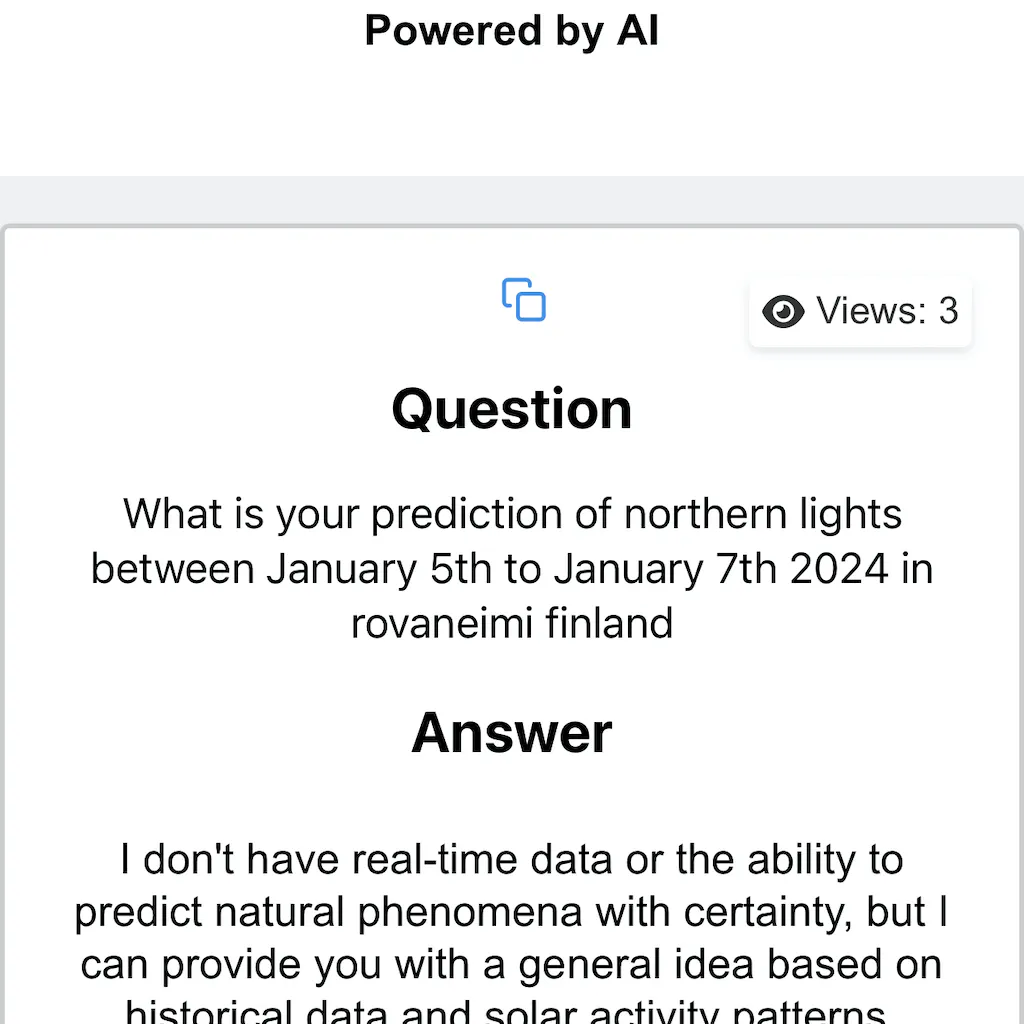This screenshot has height=1024, width=1024.
Task: Activate the copy icon centered above Question
Action: (522, 299)
